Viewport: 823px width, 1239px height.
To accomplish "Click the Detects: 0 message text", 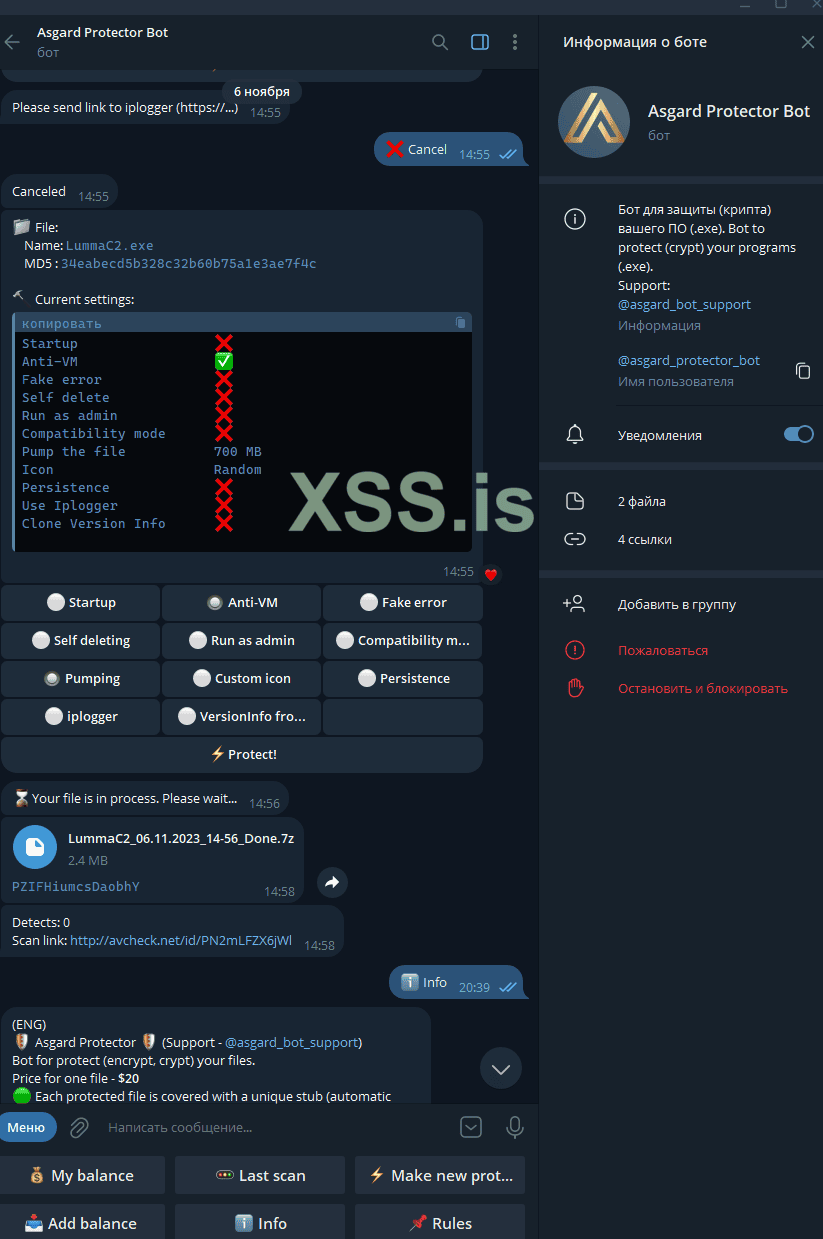I will pos(41,922).
